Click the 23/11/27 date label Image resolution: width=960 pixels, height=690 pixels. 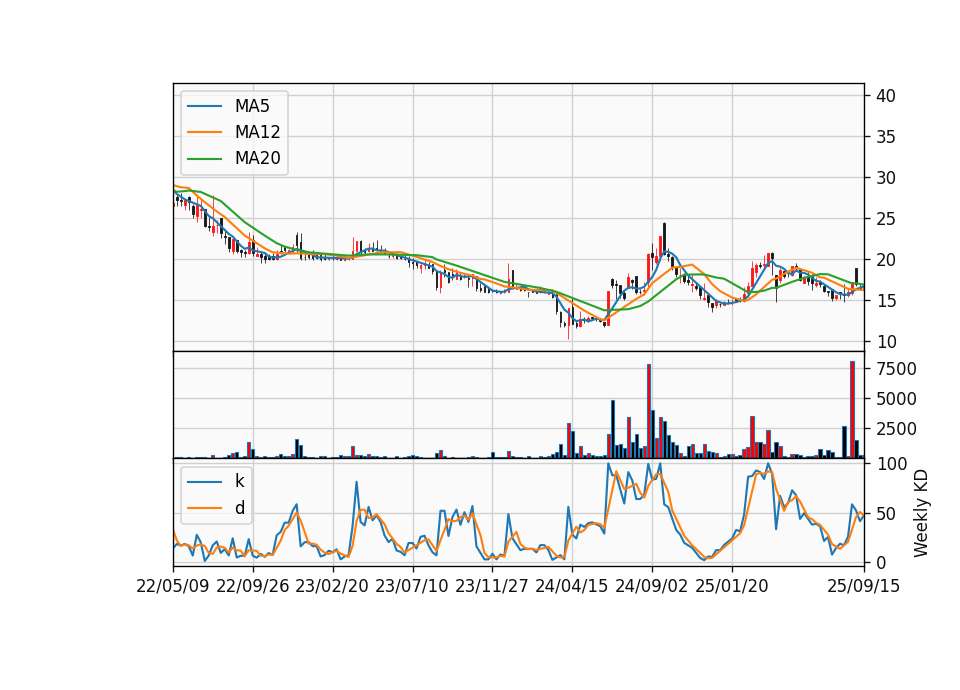tap(492, 586)
